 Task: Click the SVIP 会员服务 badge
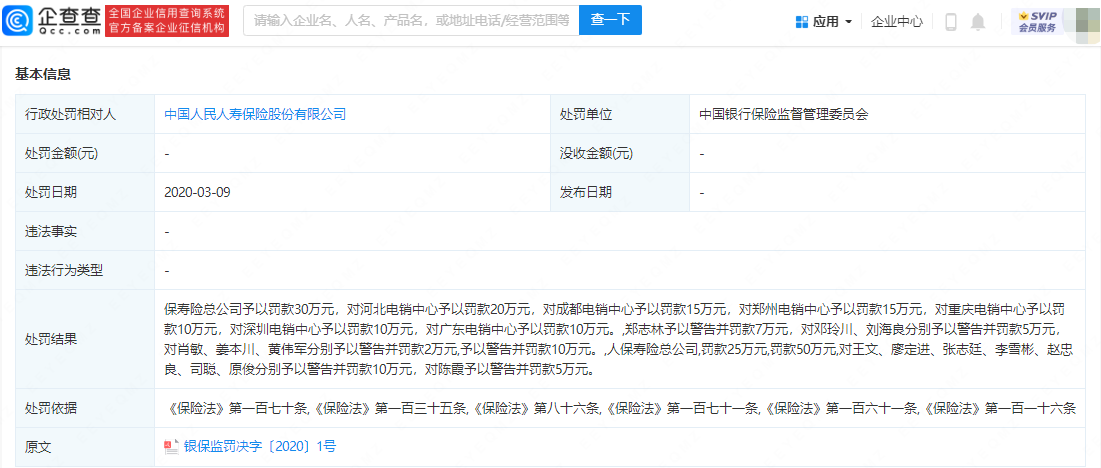(1037, 22)
